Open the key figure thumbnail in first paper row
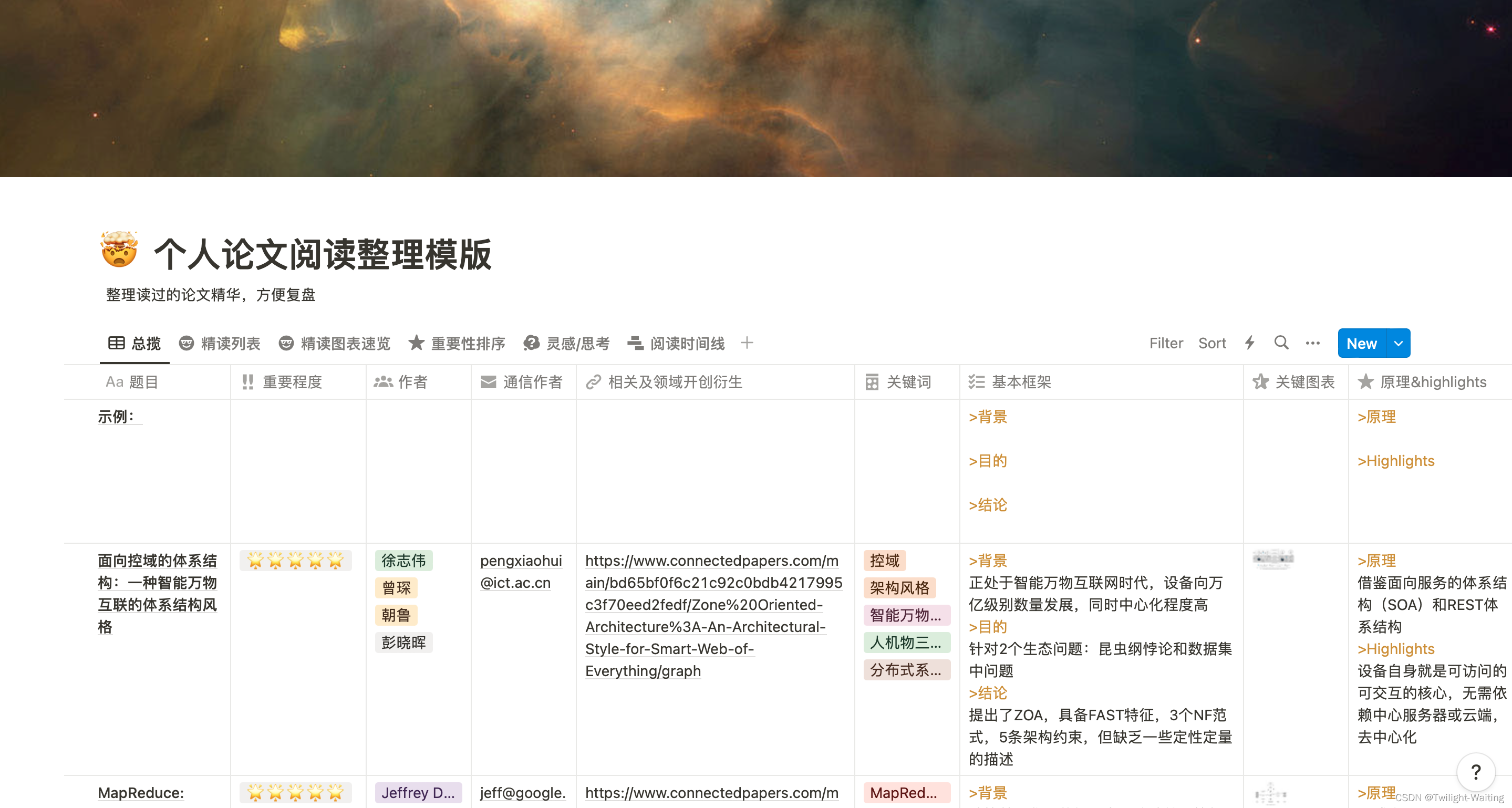The width and height of the screenshot is (1512, 808). [x=1272, y=558]
